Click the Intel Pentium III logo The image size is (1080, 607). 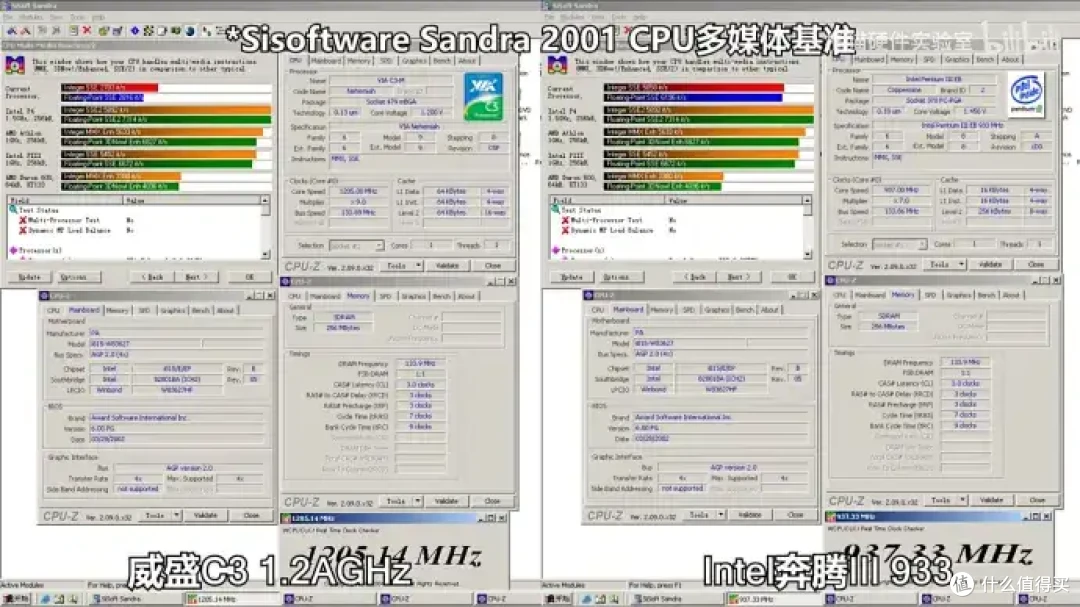coord(1026,94)
